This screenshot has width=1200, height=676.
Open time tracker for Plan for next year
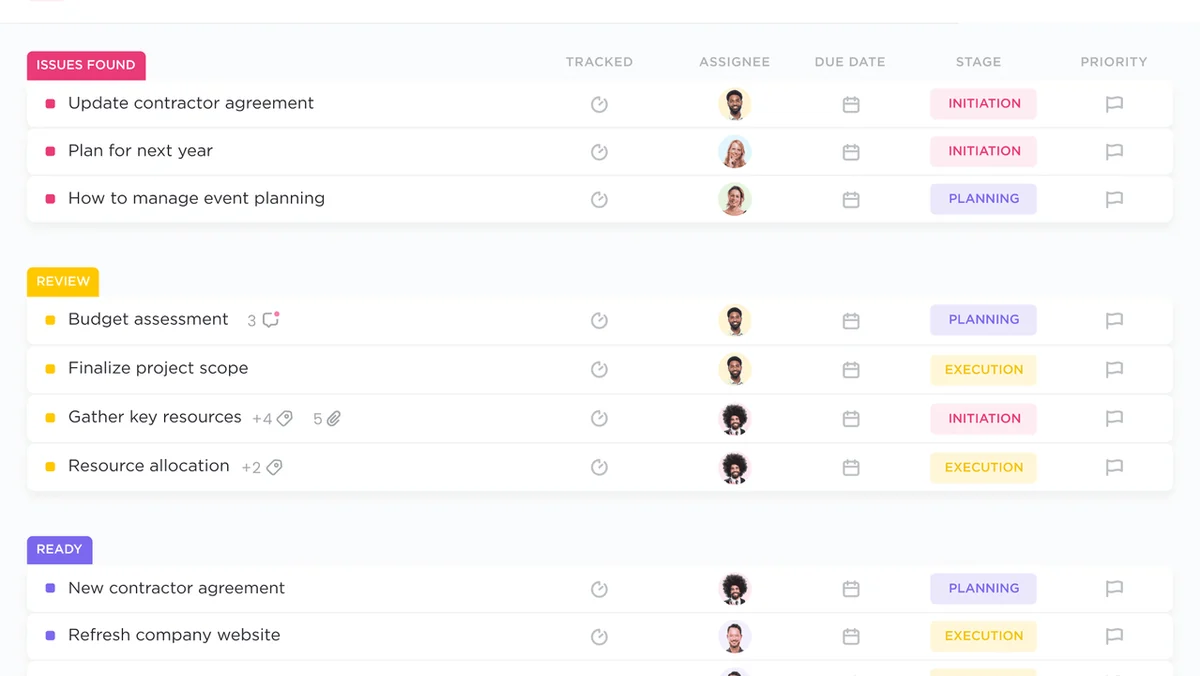coord(599,152)
